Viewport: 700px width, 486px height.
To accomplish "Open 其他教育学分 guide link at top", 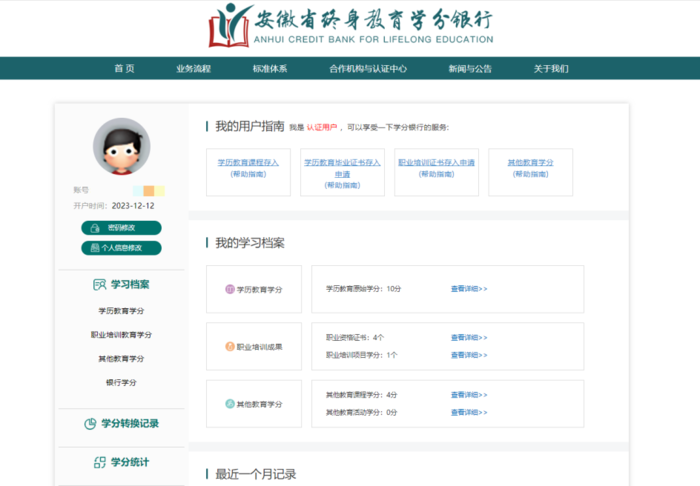I will point(530,162).
